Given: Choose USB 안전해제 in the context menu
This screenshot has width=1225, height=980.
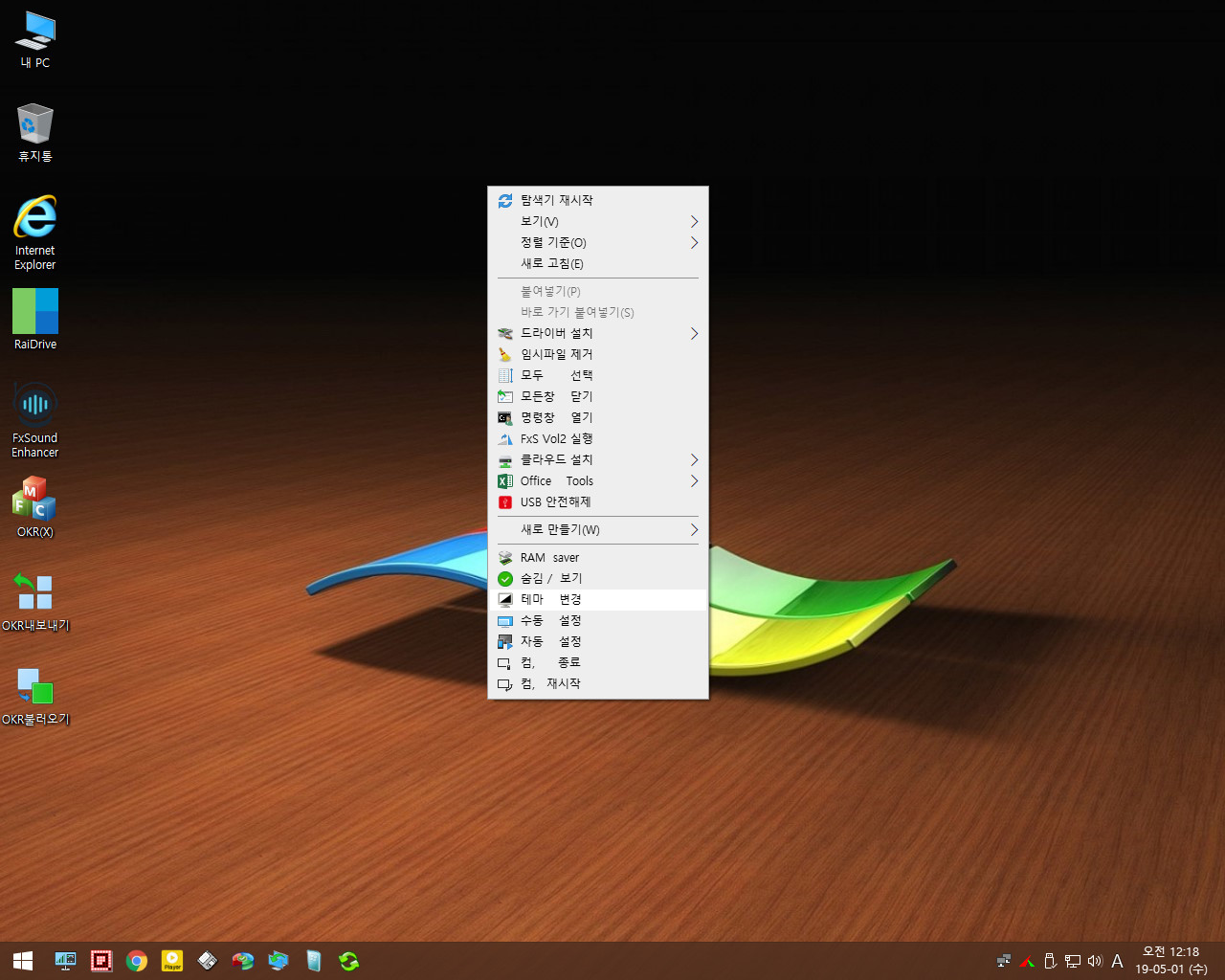Looking at the screenshot, I should pos(598,501).
